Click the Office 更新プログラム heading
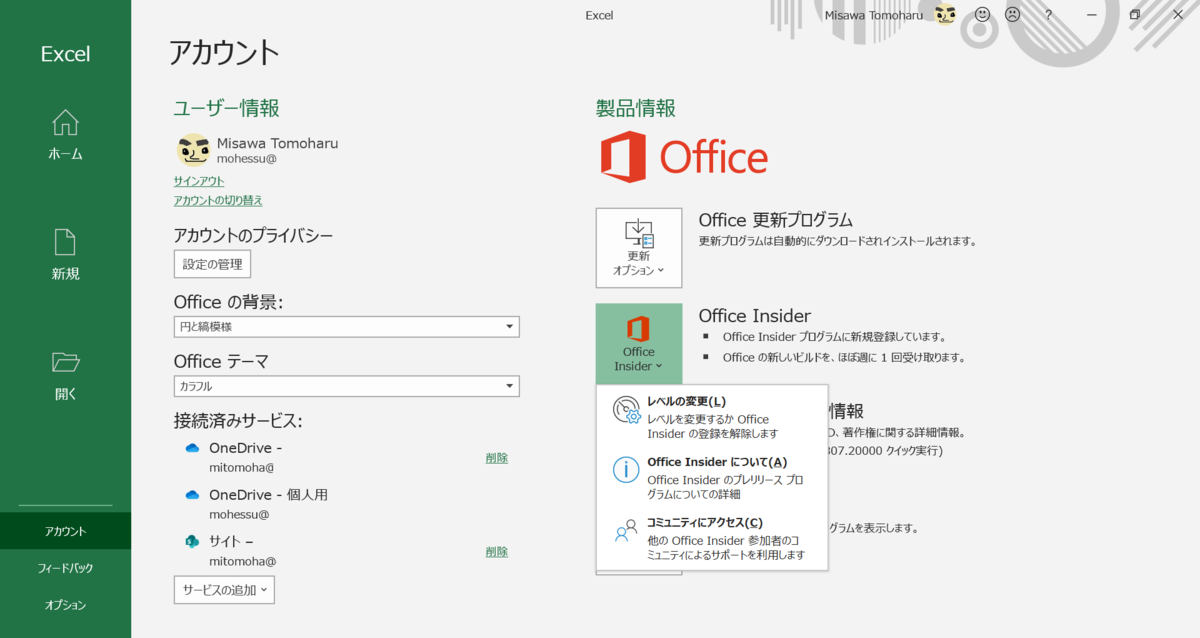 point(775,220)
